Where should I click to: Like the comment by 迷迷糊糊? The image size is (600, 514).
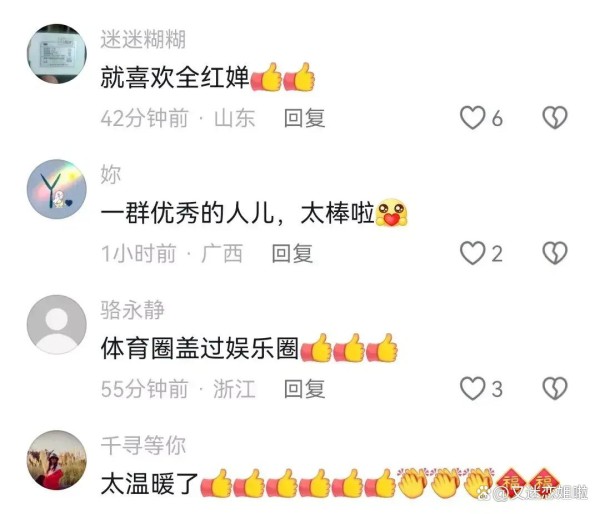pos(472,118)
